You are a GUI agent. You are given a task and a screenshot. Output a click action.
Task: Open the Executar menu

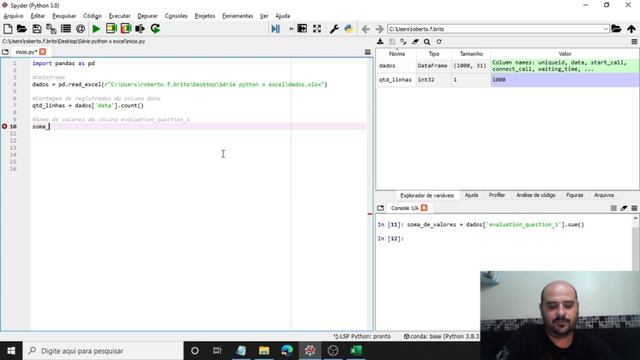point(119,16)
